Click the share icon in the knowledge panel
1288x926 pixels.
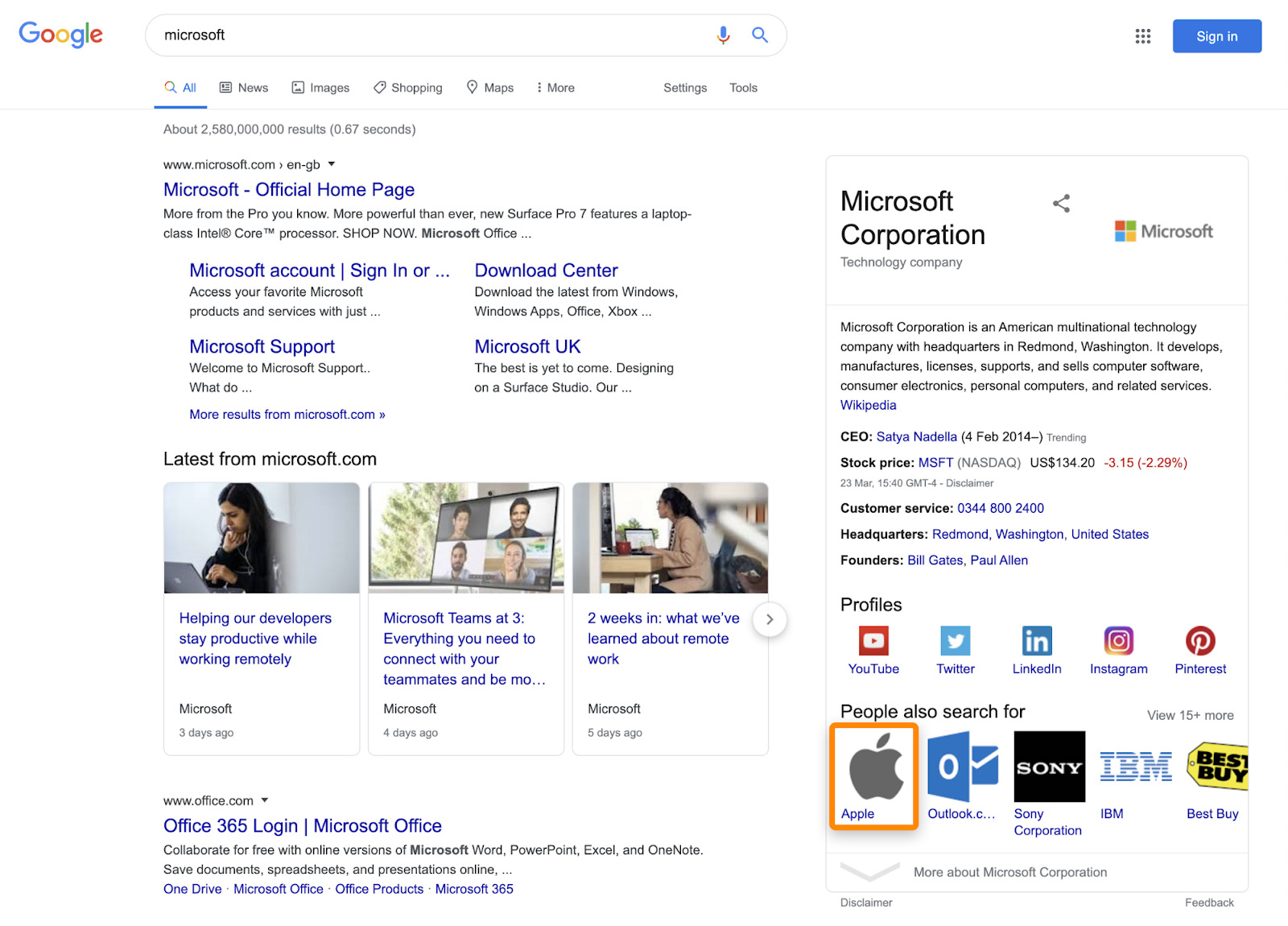1061,203
